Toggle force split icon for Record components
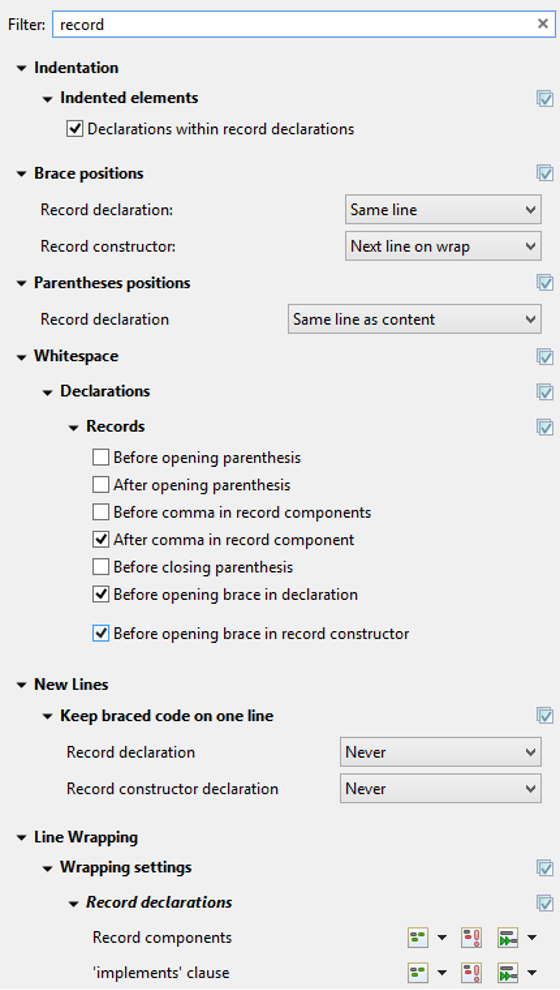 pos(472,938)
